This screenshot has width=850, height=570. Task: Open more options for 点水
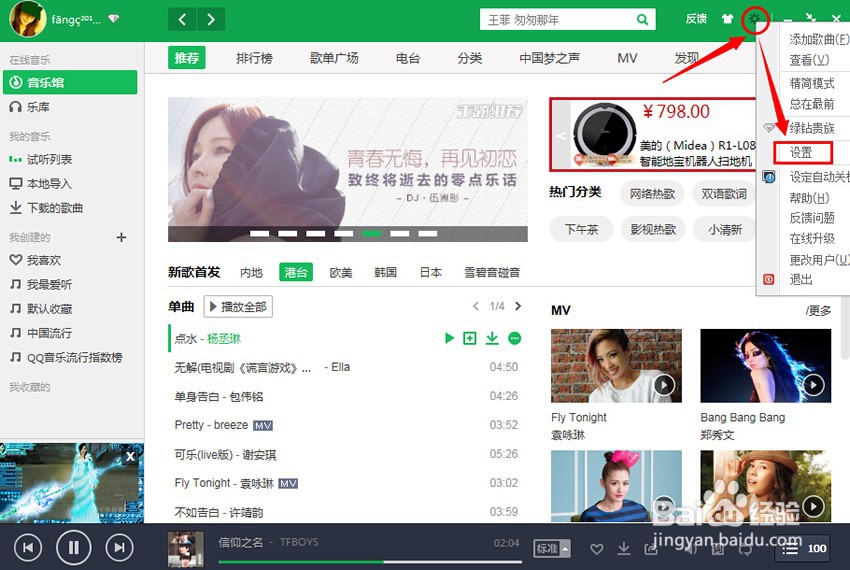click(514, 338)
